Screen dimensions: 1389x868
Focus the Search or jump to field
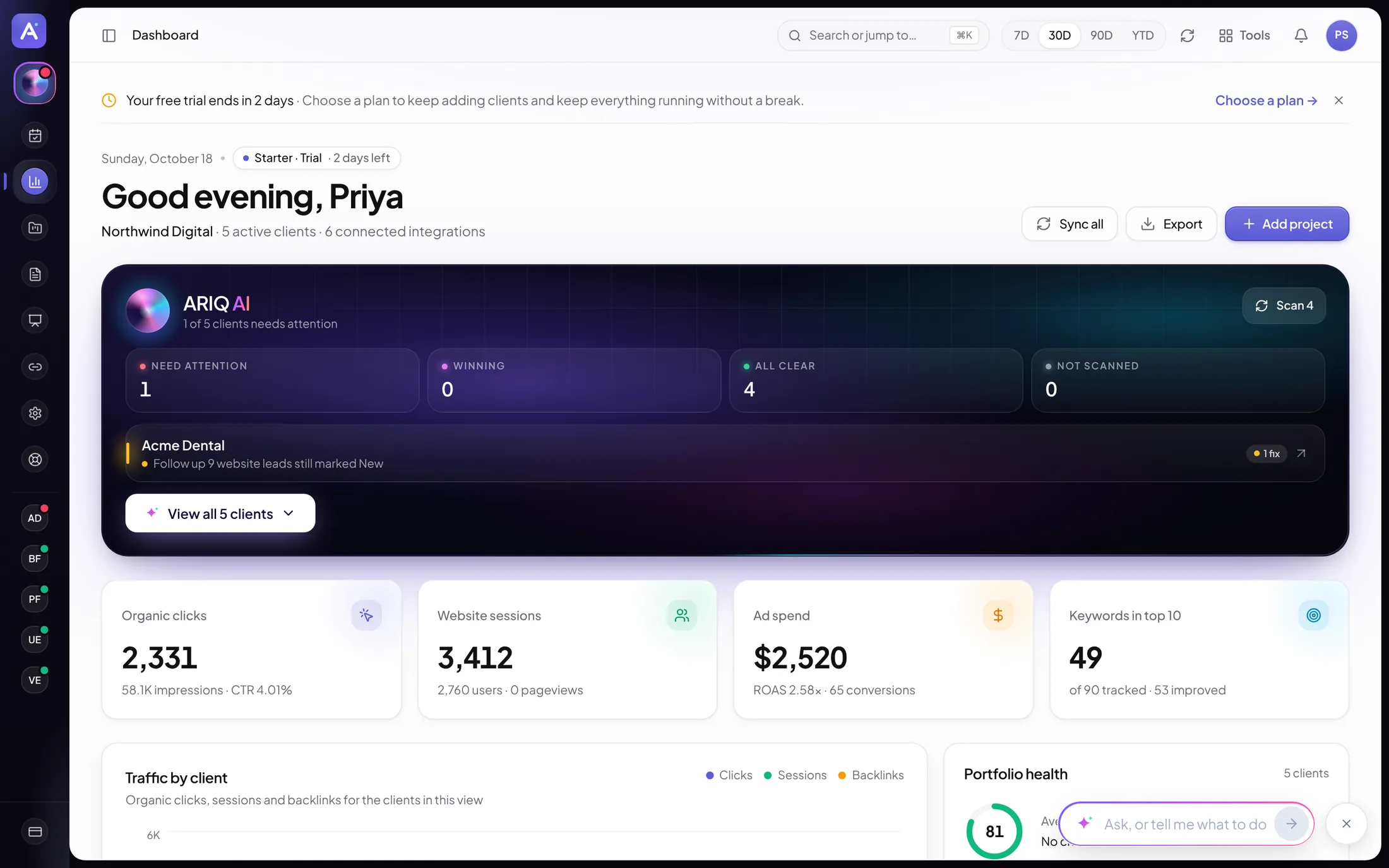(883, 35)
